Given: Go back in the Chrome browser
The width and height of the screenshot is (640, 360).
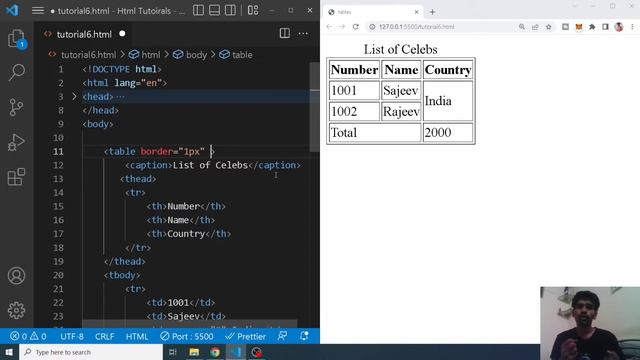Looking at the screenshot, I should [x=329, y=27].
